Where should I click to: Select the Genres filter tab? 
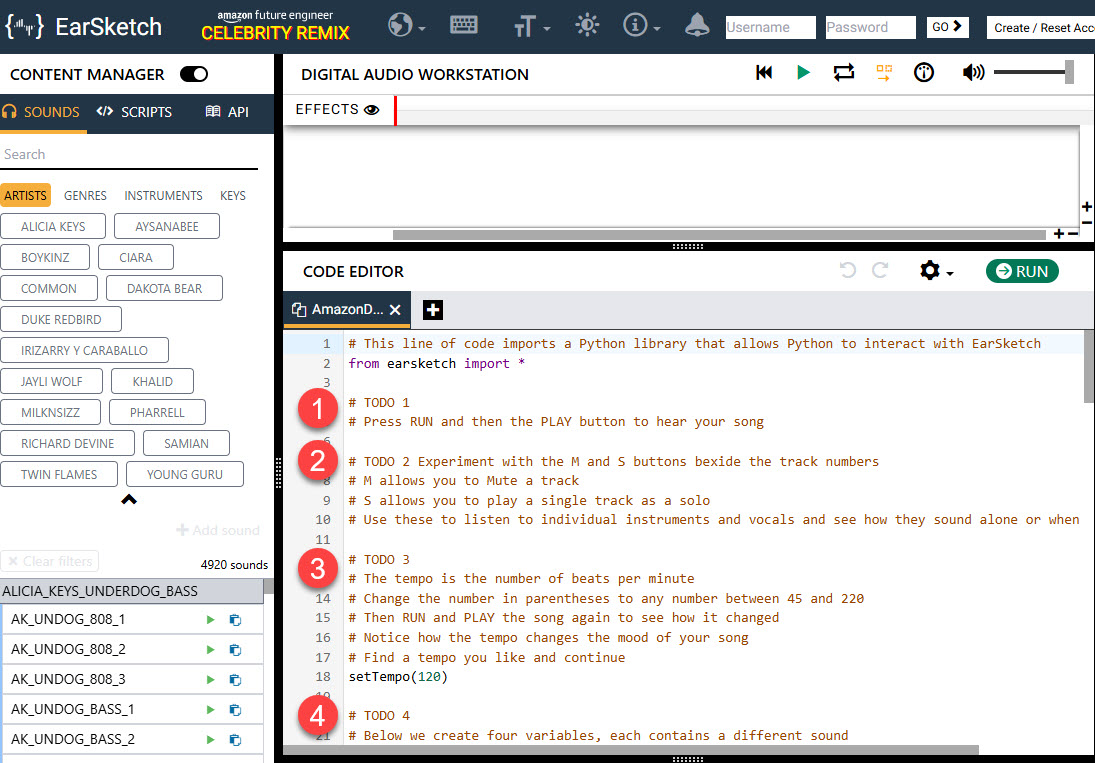pyautogui.click(x=85, y=196)
